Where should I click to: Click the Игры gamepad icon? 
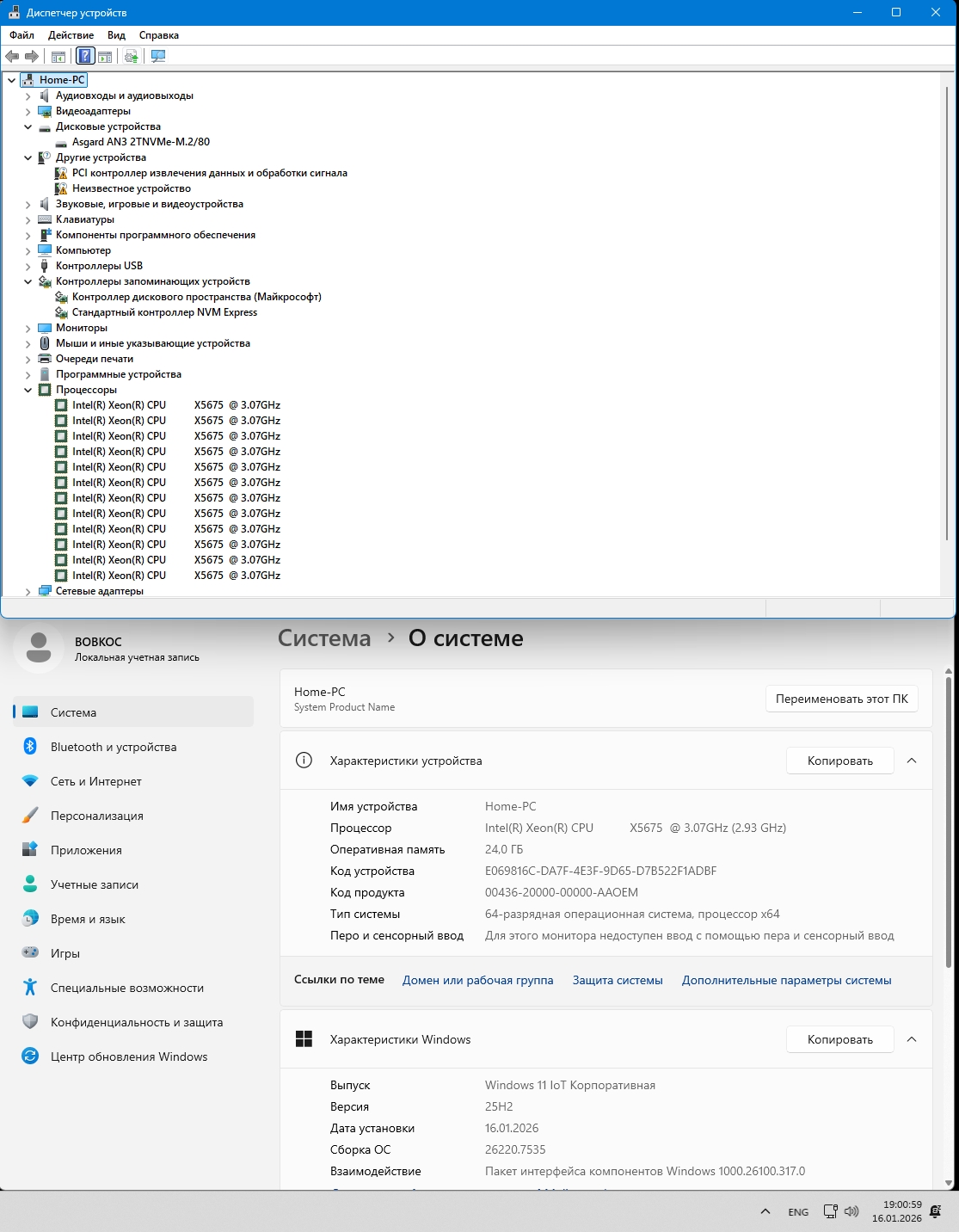click(30, 953)
